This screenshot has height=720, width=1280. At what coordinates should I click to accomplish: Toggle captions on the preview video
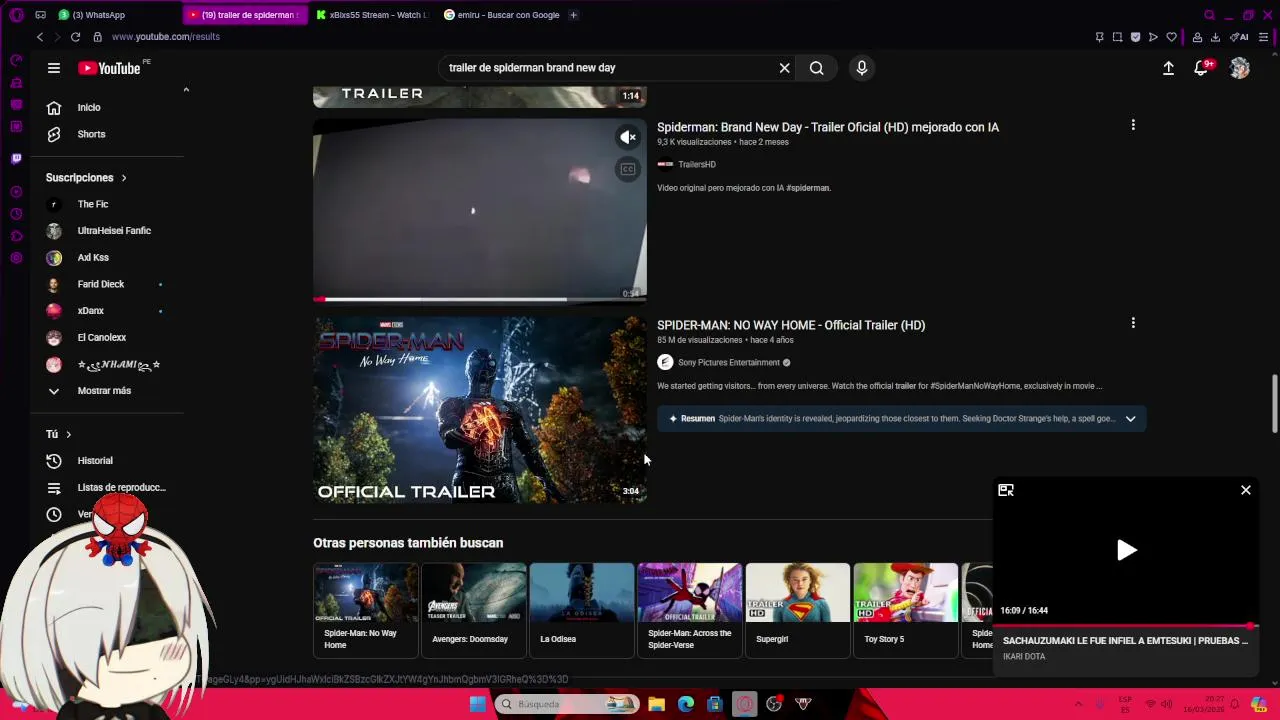[628, 169]
